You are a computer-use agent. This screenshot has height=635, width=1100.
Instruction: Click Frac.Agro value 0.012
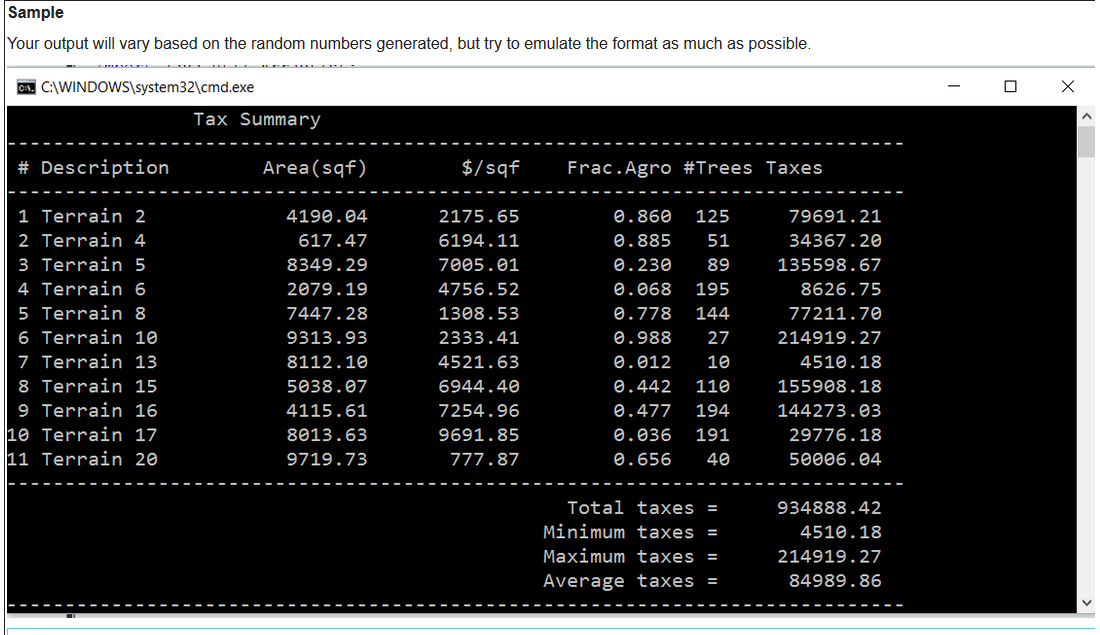coord(642,362)
